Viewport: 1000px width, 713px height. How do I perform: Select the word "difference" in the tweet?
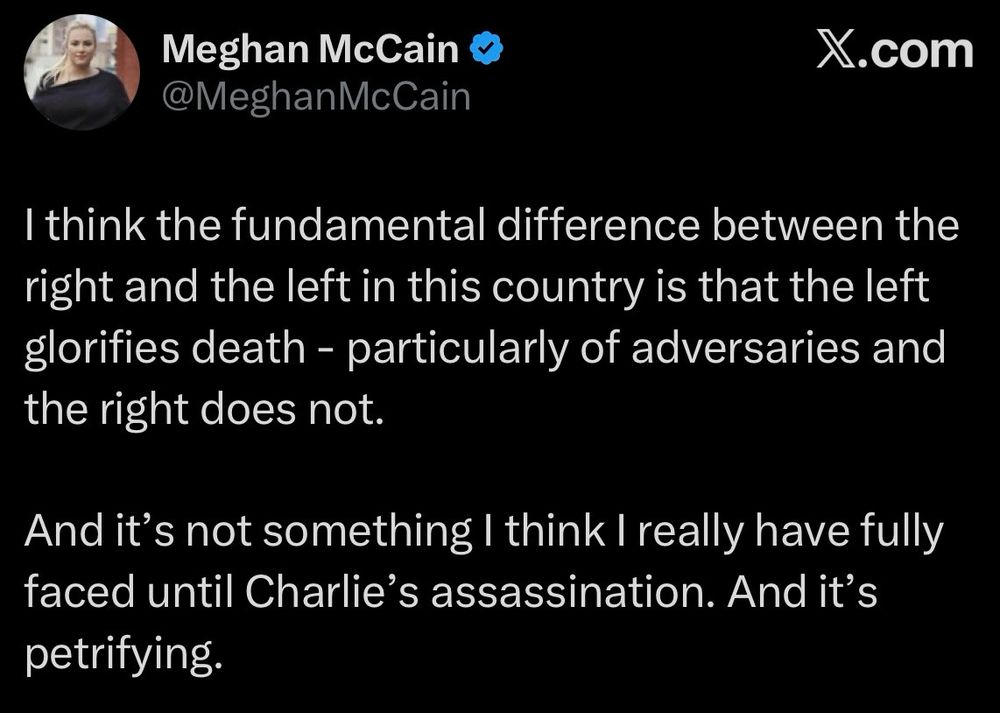coord(598,225)
